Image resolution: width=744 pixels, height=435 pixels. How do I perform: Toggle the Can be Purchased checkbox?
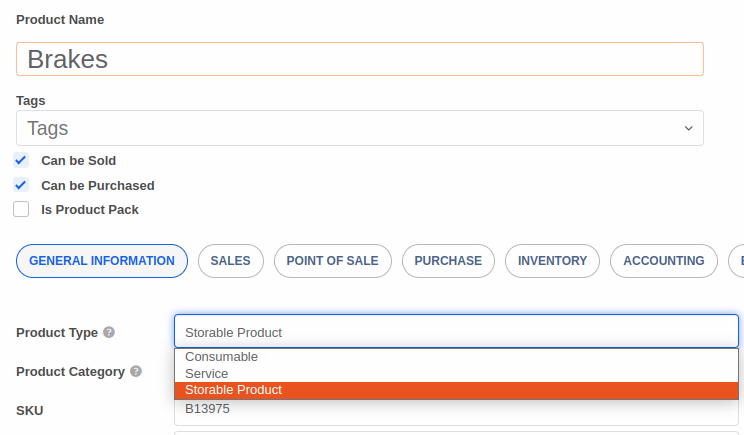pyautogui.click(x=21, y=185)
